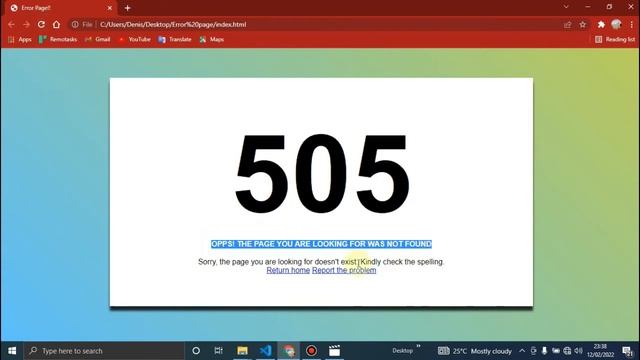This screenshot has height=360, width=640.
Task: Click the large 505 error number
Action: [322, 174]
